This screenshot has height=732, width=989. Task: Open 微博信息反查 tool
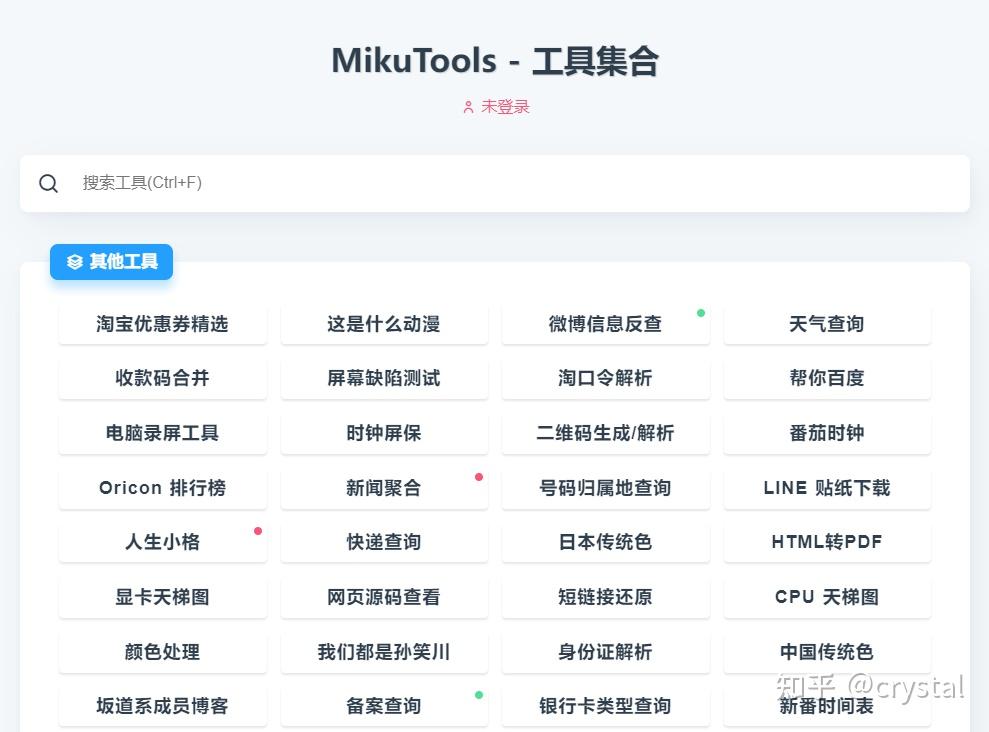[x=606, y=324]
